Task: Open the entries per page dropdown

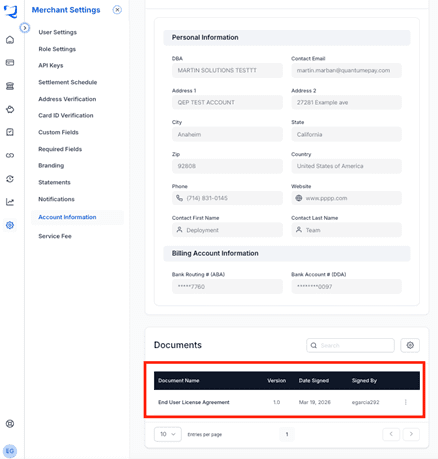Action: pyautogui.click(x=168, y=434)
